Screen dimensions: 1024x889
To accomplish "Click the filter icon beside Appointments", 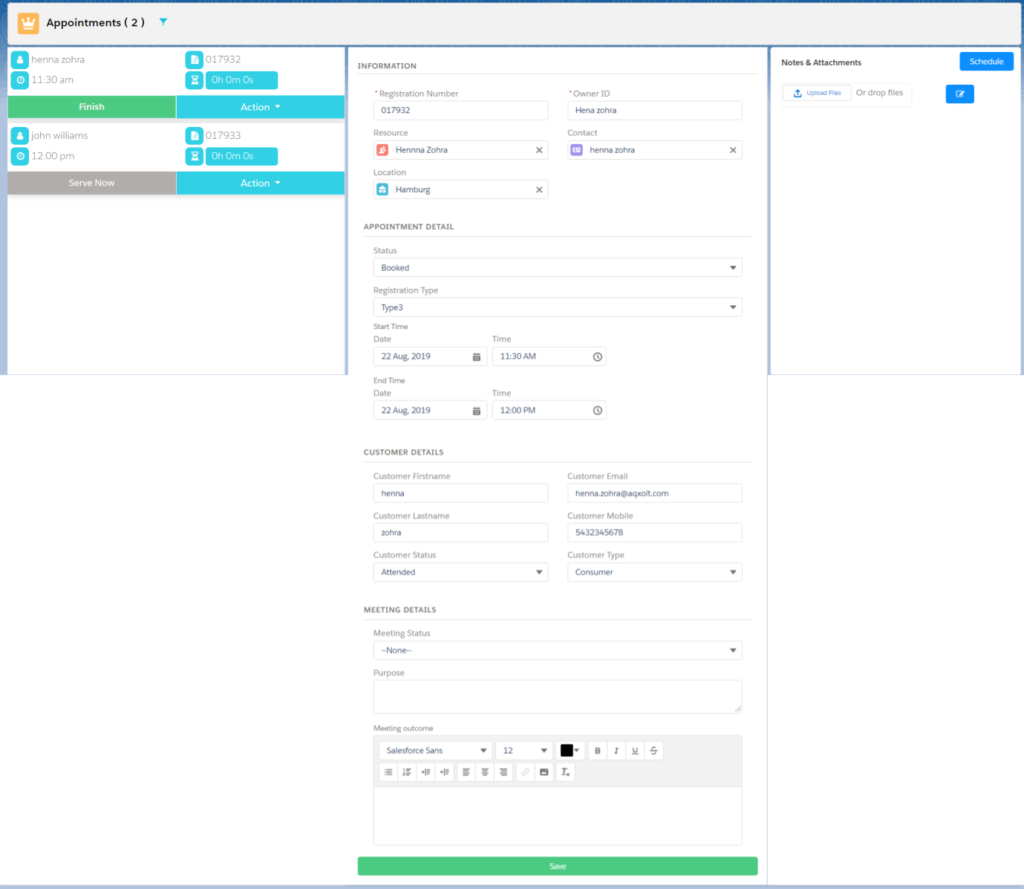I will pos(163,22).
